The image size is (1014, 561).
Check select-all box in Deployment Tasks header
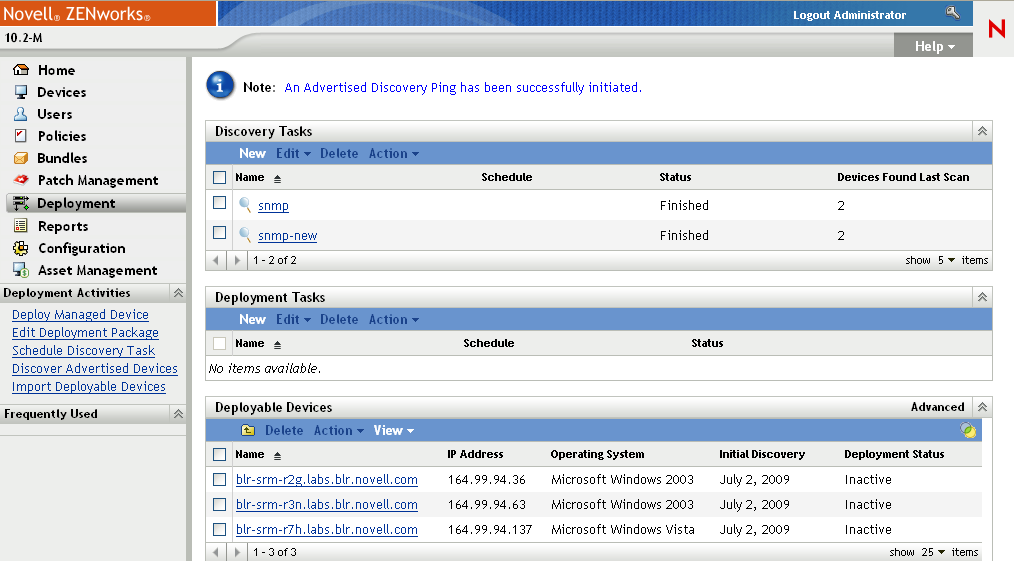[220, 343]
